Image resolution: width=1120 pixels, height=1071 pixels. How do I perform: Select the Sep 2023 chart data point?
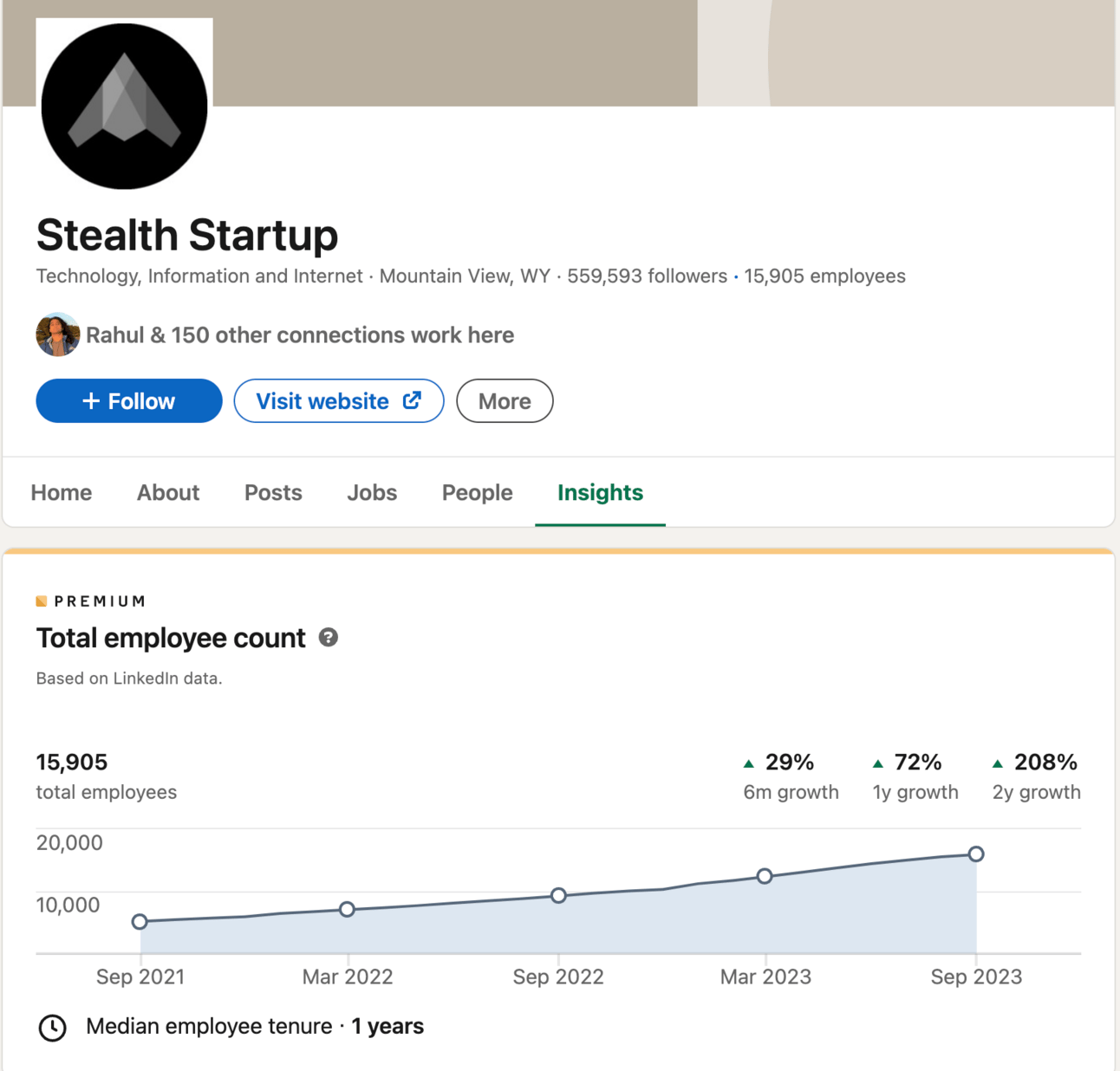click(976, 854)
